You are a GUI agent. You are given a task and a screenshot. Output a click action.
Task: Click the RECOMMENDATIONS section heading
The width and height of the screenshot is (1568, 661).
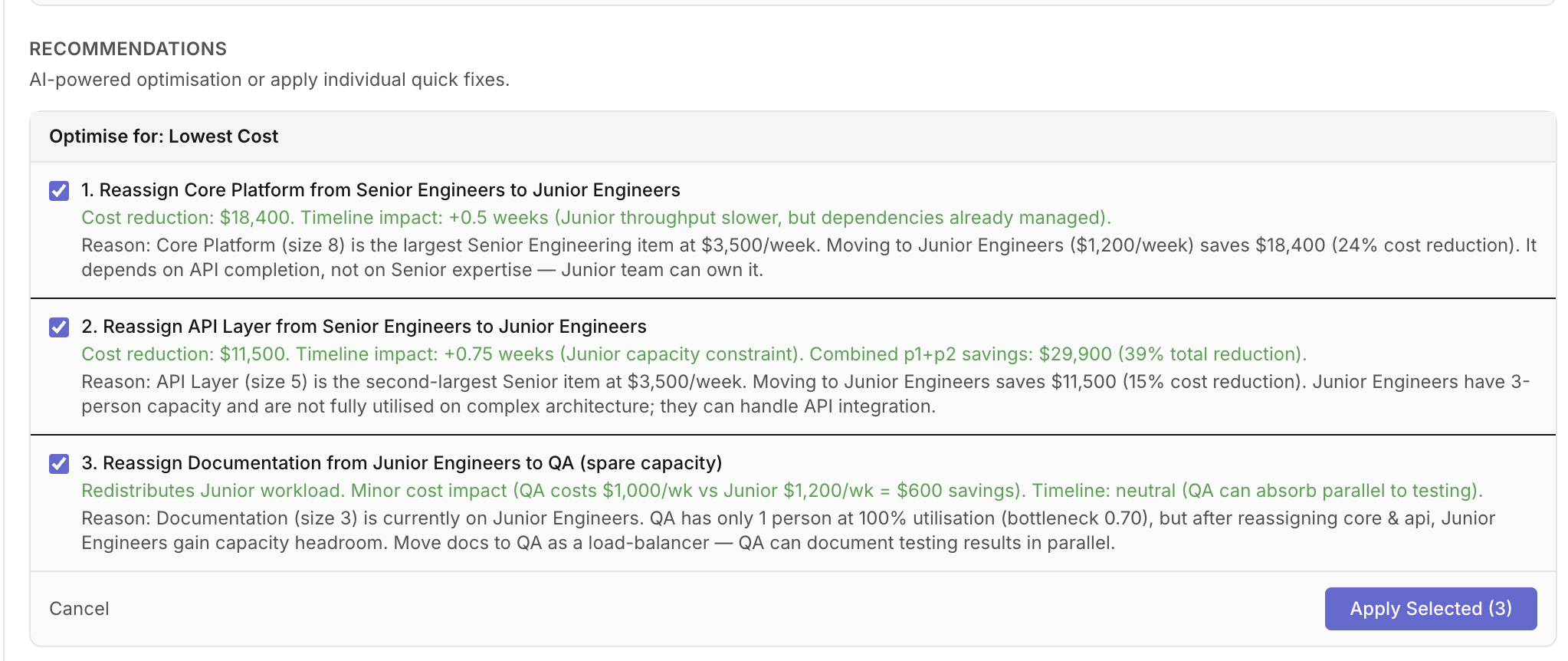(128, 49)
